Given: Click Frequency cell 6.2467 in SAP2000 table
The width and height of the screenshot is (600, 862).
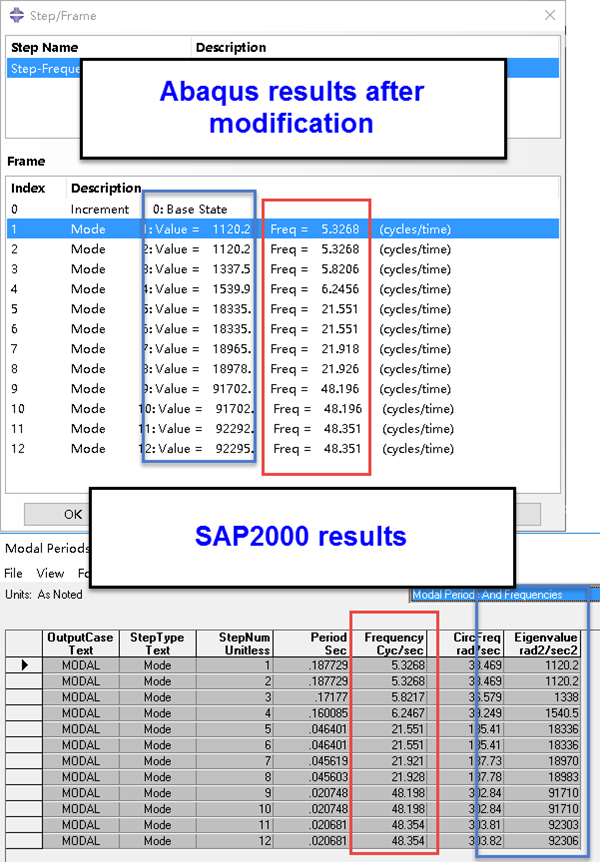Looking at the screenshot, I should 388,713.
